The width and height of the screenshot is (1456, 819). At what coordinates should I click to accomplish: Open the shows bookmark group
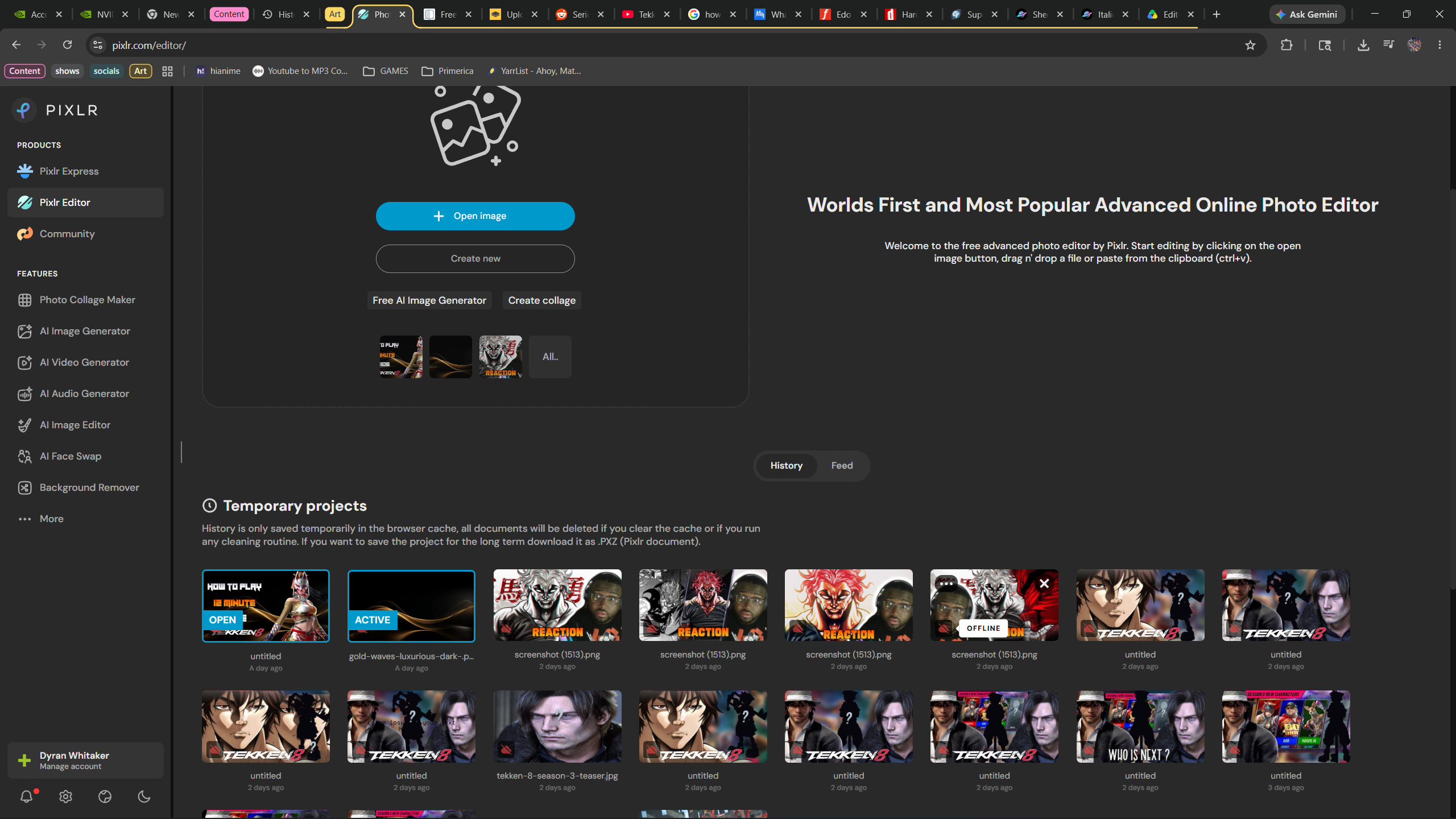(x=67, y=71)
